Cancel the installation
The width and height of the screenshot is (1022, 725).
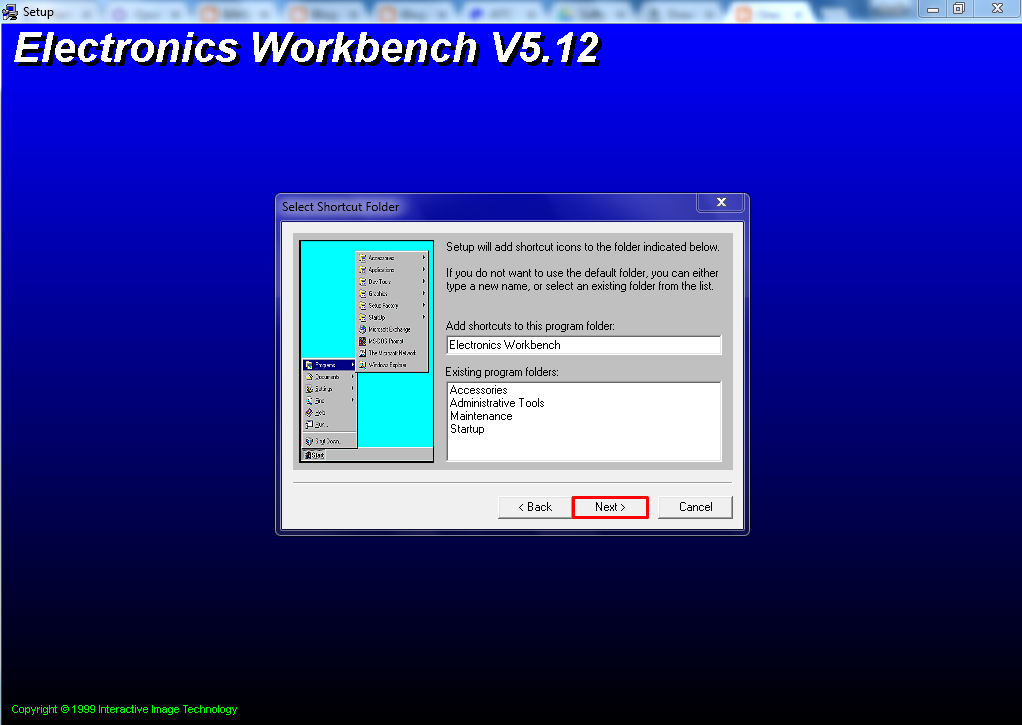695,507
